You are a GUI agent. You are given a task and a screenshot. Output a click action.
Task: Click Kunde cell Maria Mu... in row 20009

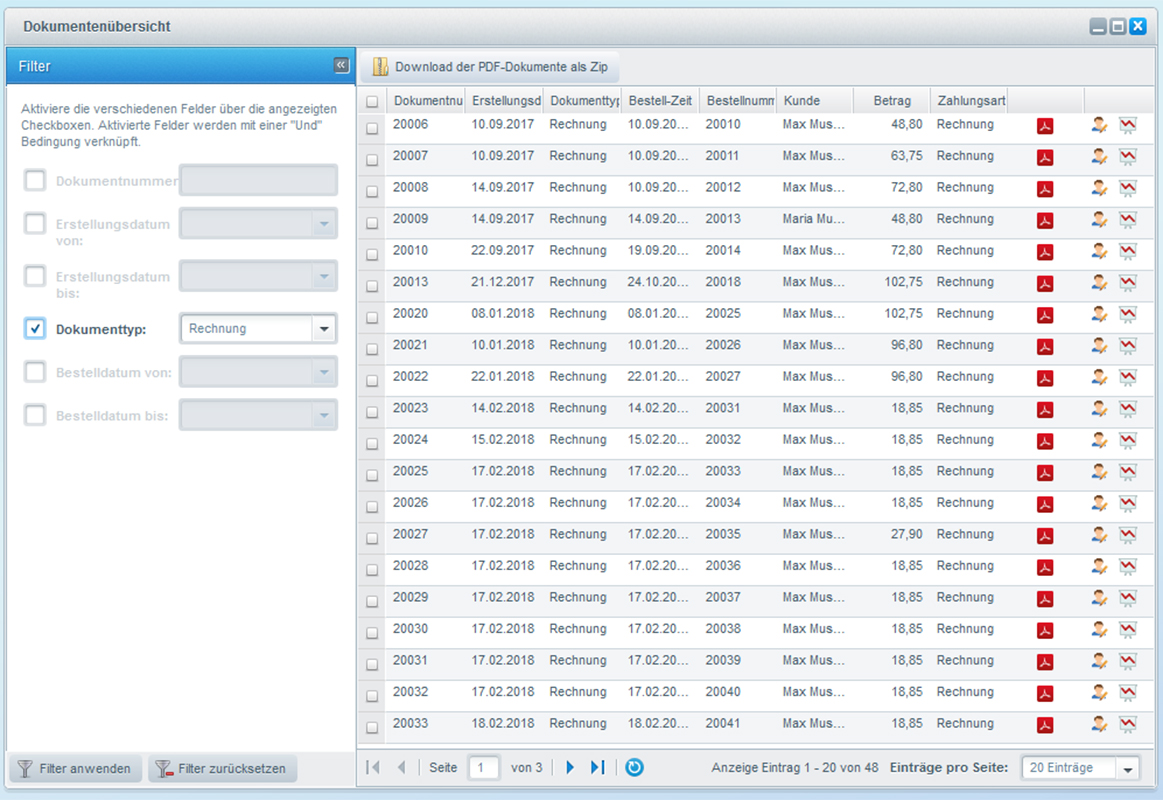click(813, 219)
